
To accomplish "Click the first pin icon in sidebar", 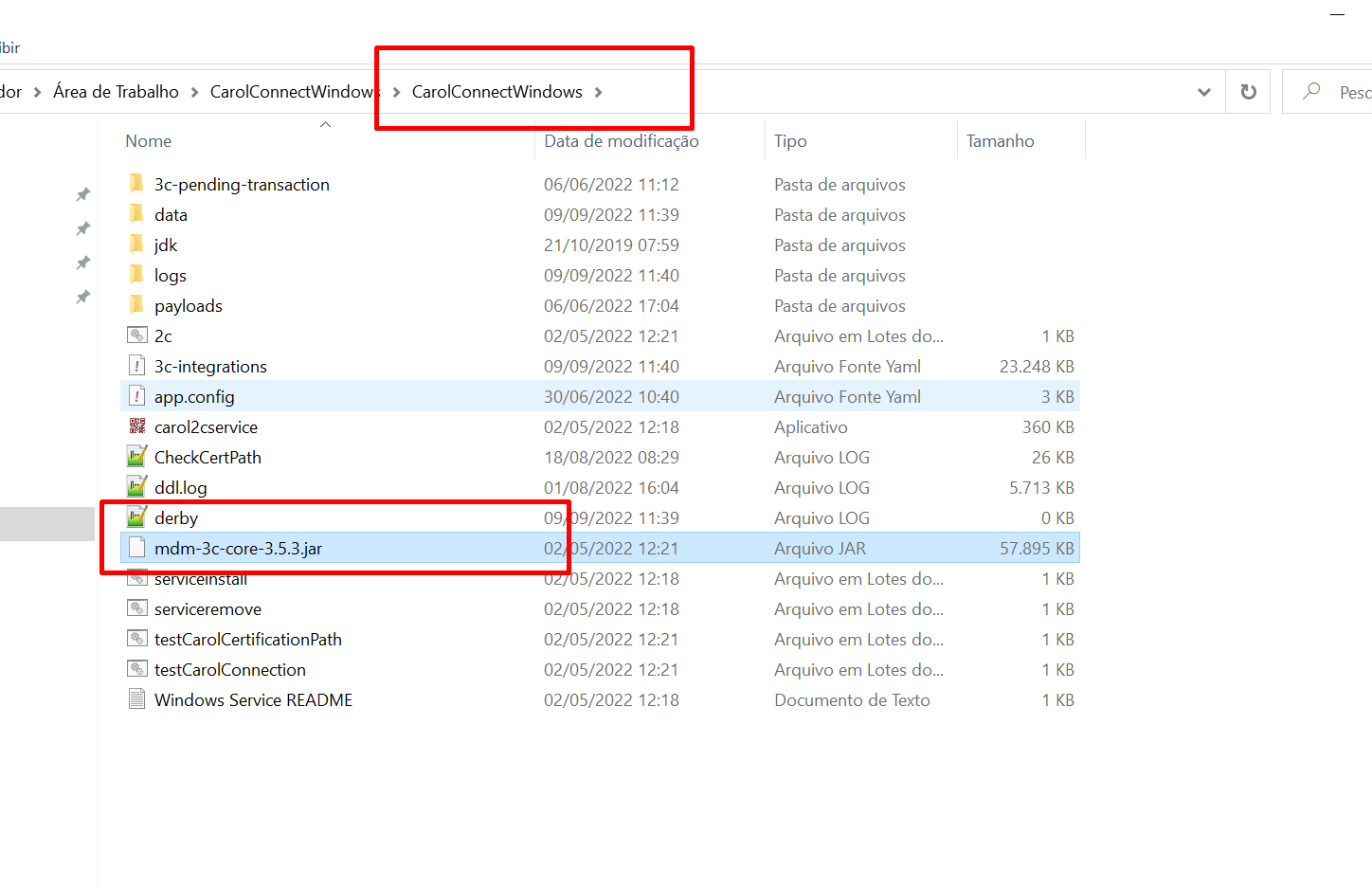I will point(83,194).
